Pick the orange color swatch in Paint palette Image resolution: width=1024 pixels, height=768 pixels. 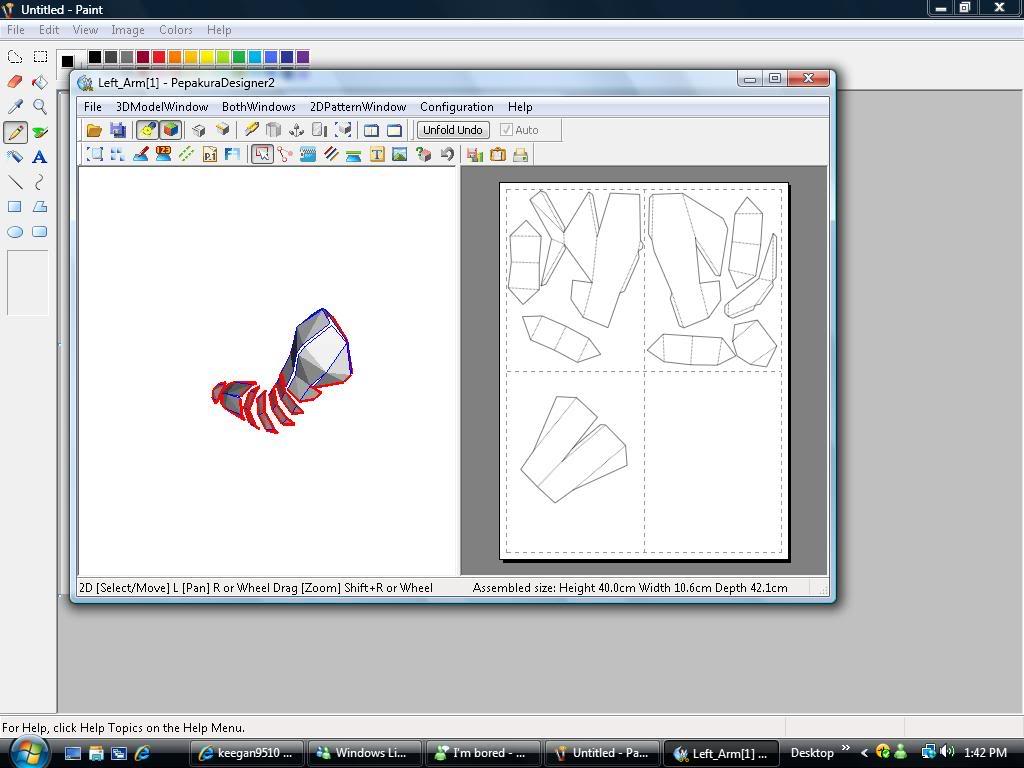[x=174, y=57]
